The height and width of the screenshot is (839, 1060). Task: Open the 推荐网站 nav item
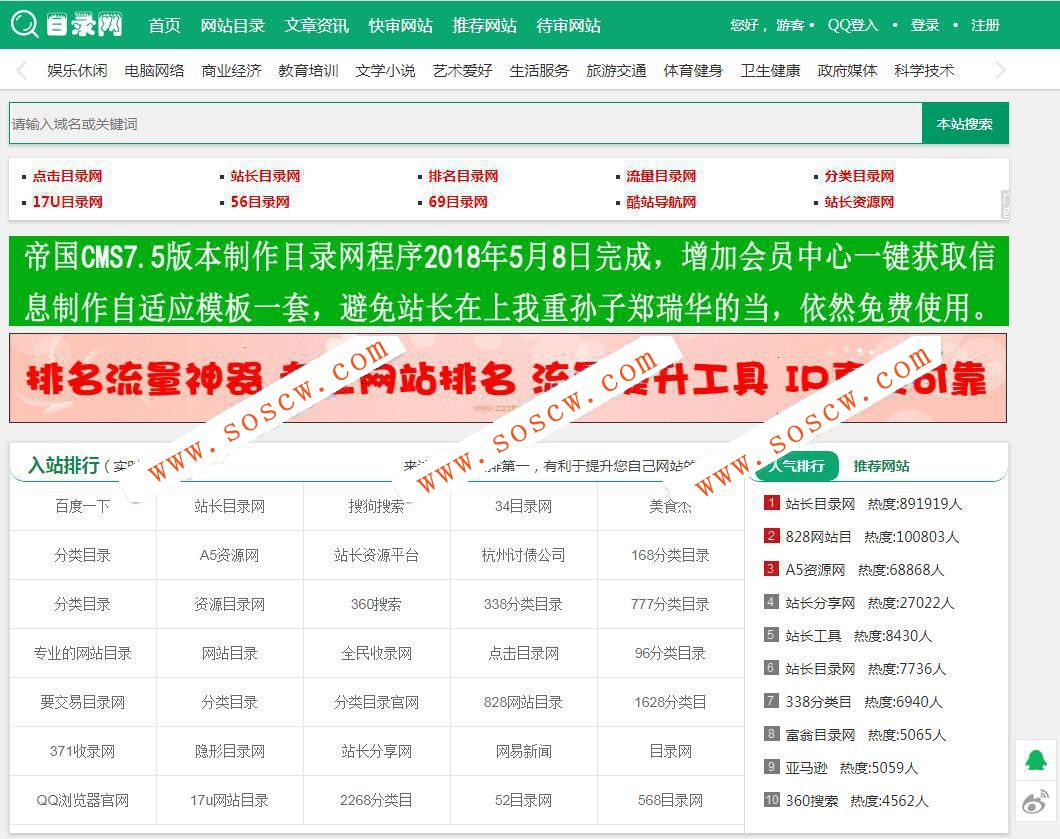tap(484, 26)
